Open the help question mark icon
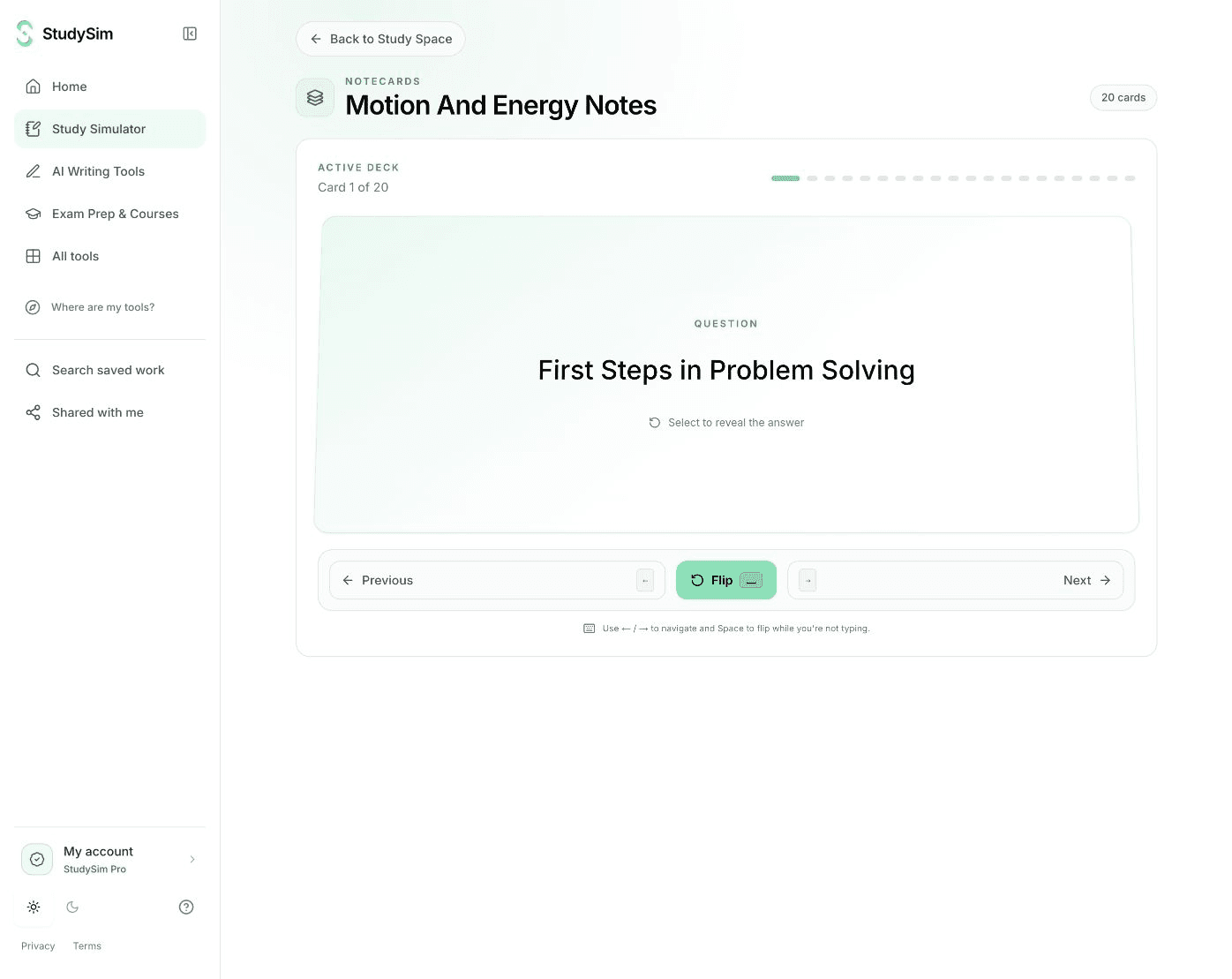Viewport: 1232px width, 979px height. click(x=186, y=907)
